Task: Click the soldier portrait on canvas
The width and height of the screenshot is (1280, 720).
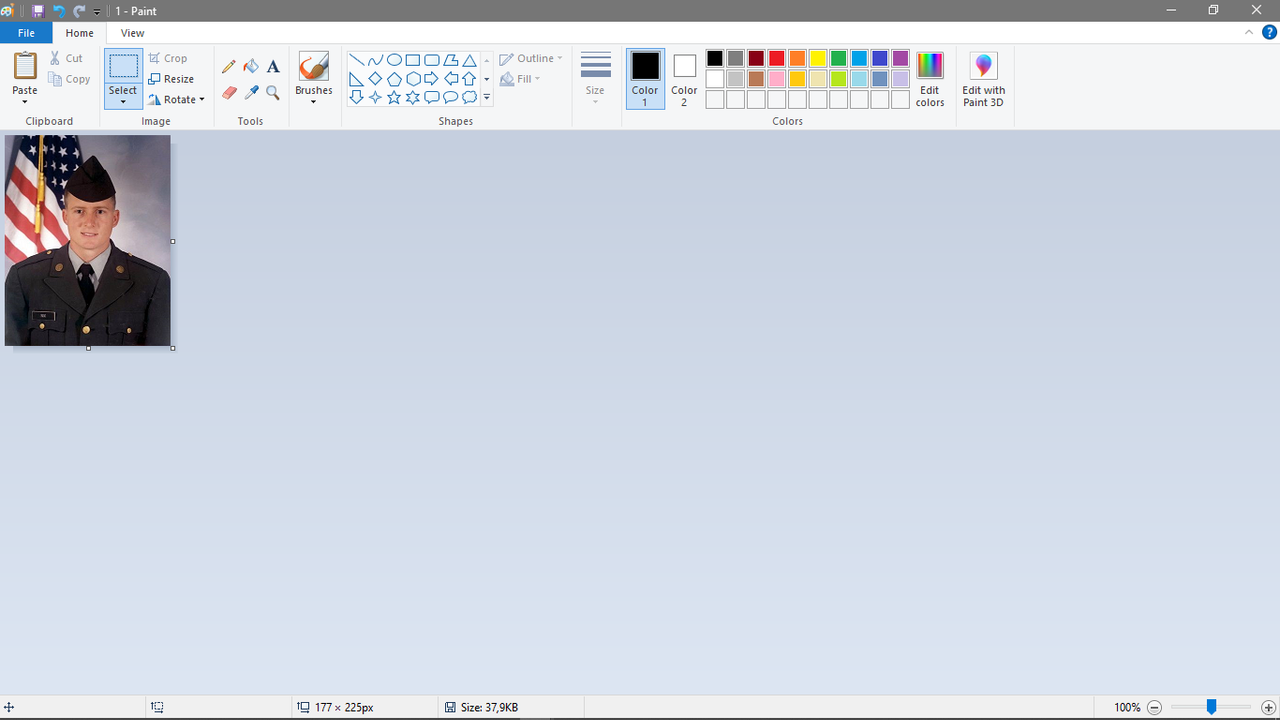Action: click(88, 241)
